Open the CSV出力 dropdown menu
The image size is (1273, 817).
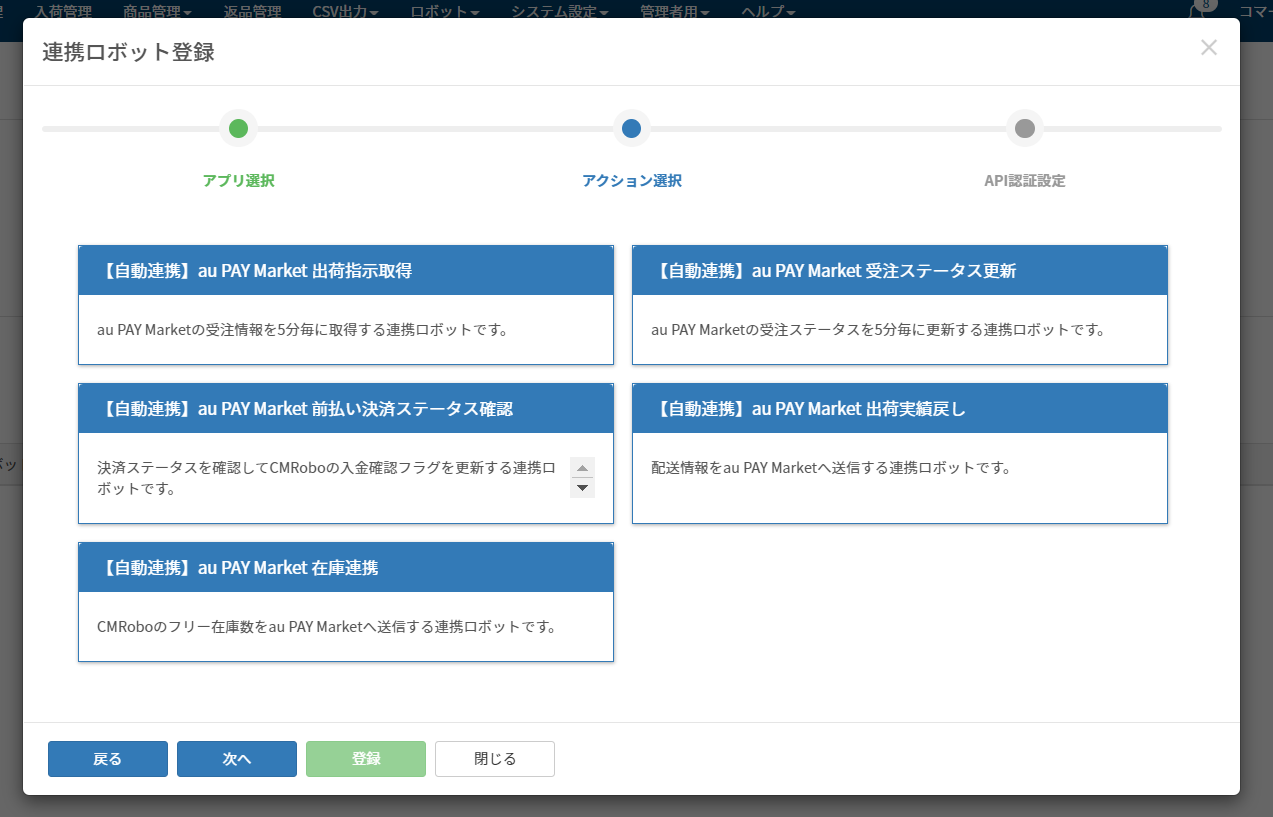tap(345, 12)
